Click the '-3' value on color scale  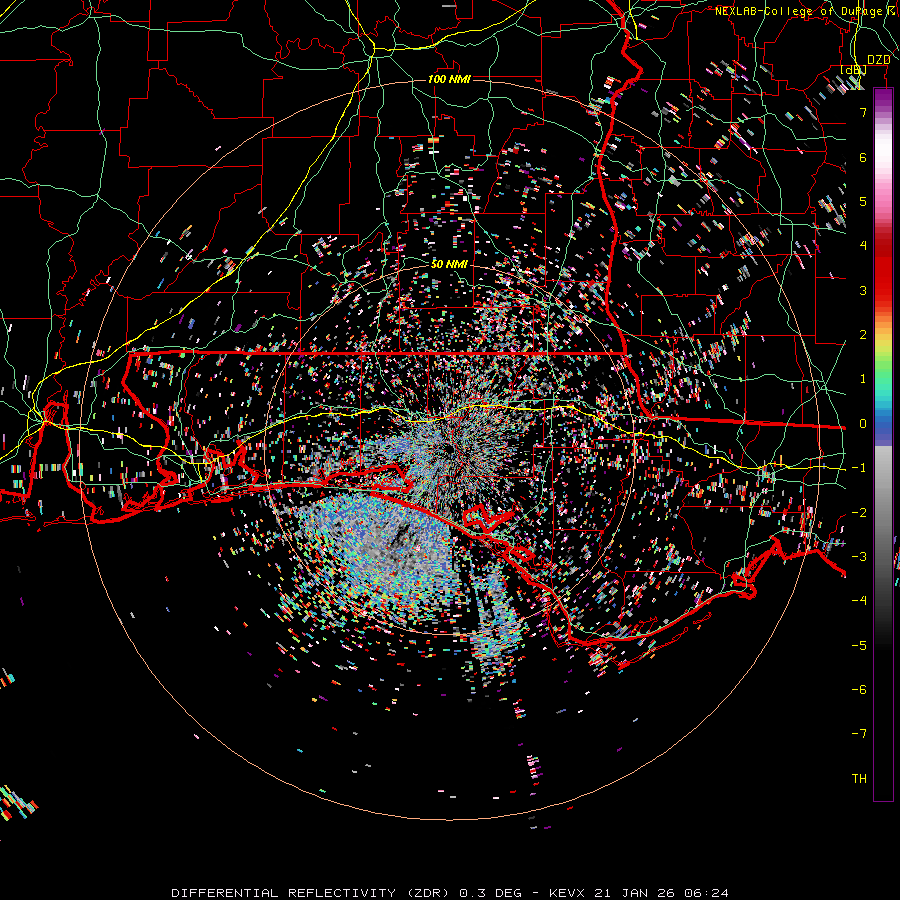[859, 557]
